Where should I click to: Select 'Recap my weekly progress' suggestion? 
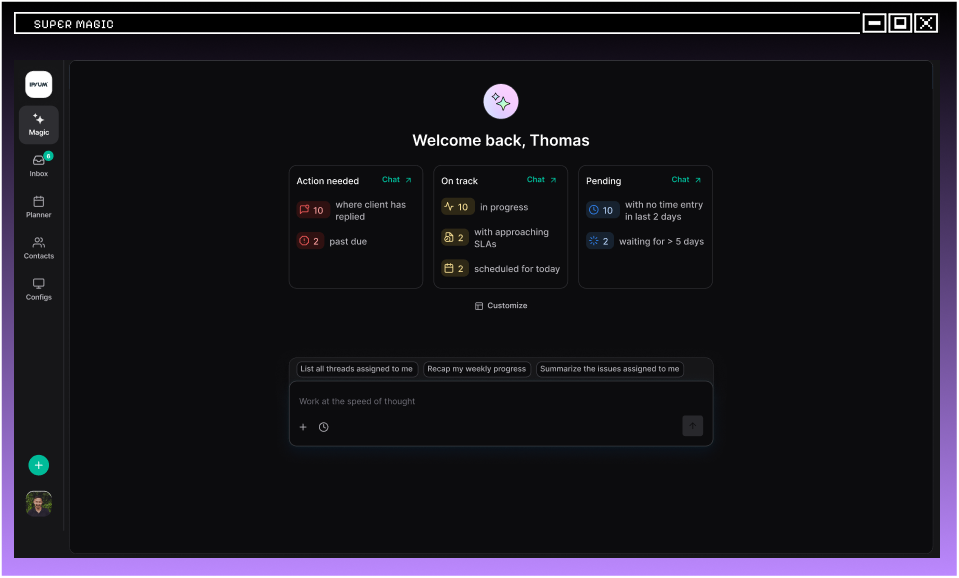476,369
